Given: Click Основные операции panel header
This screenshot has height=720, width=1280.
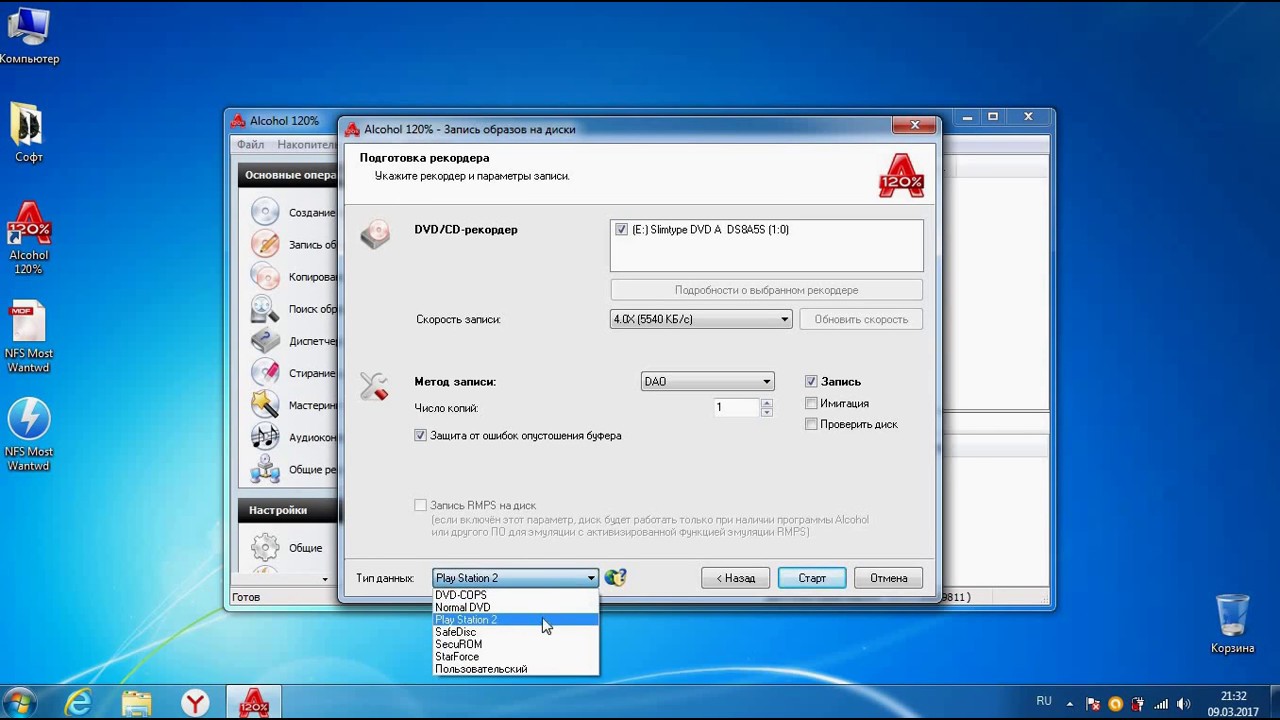Looking at the screenshot, I should (x=288, y=175).
